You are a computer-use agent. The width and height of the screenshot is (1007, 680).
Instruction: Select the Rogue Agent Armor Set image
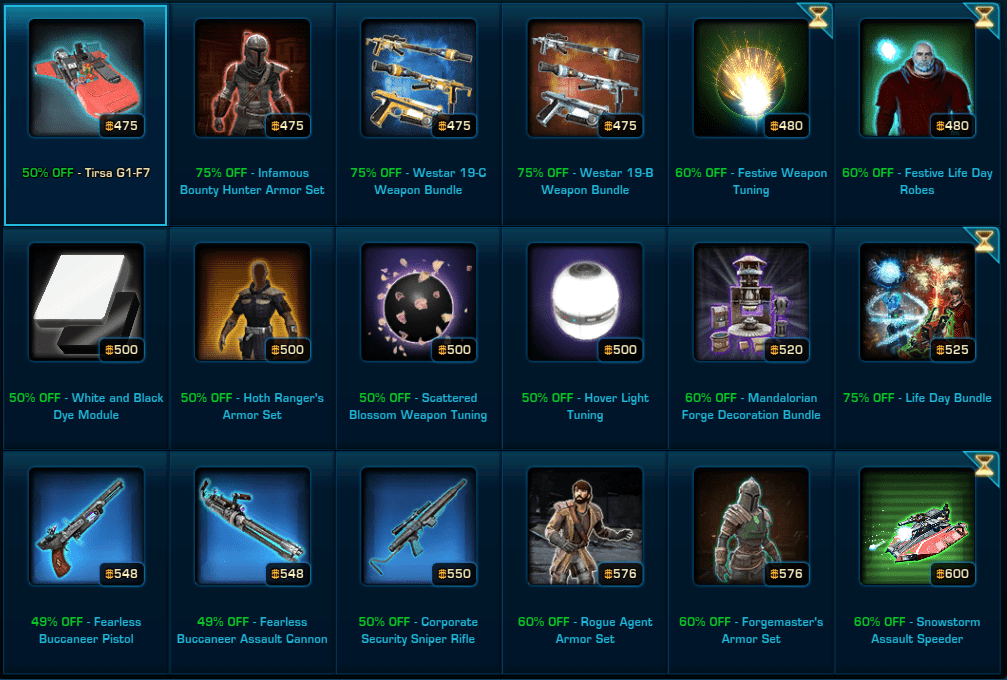(585, 526)
